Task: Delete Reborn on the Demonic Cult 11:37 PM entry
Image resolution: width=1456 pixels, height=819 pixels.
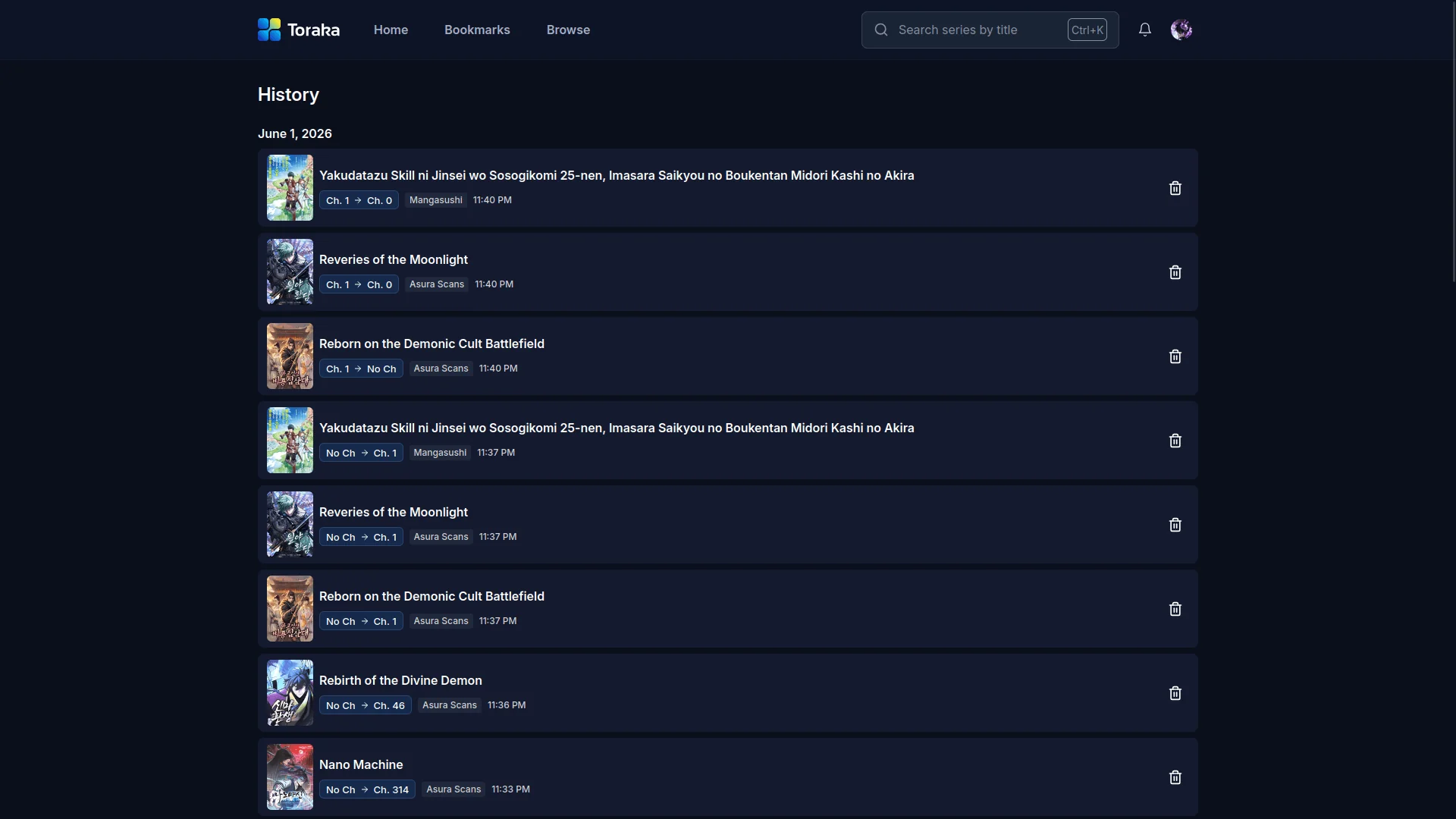Action: click(1175, 609)
